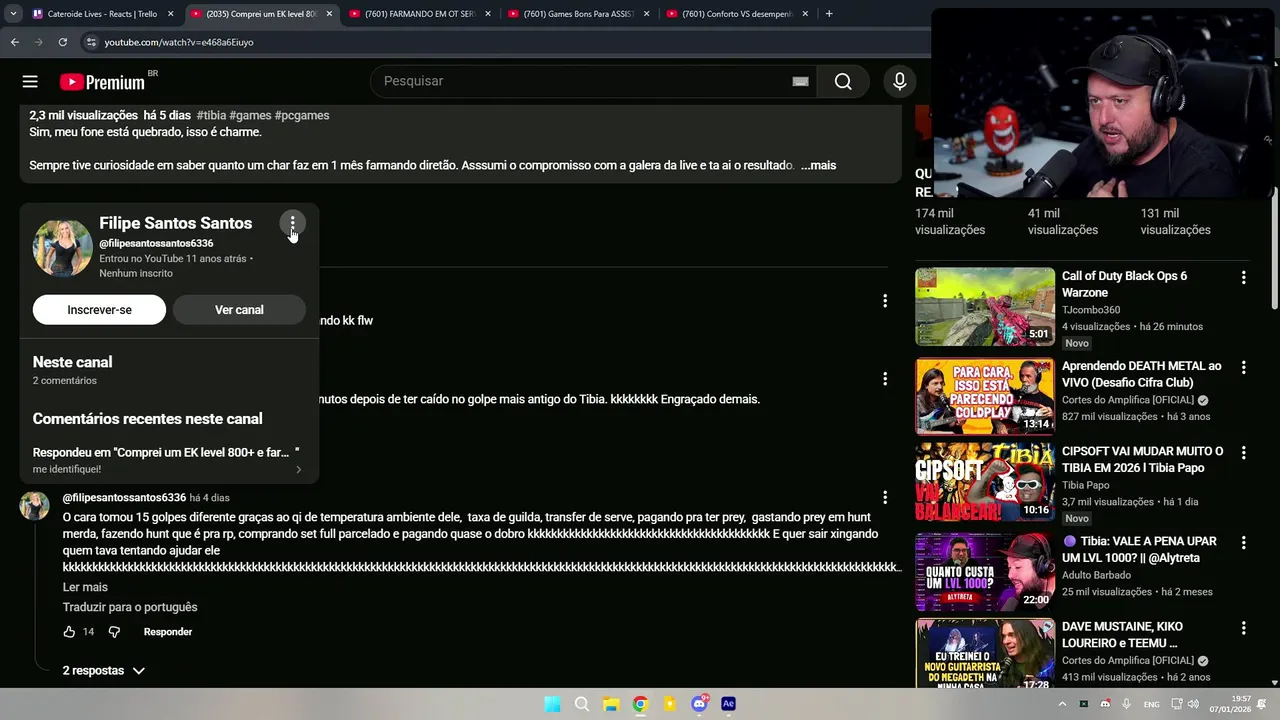The image size is (1280, 720).
Task: Start voice search with the microphone icon
Action: [900, 82]
